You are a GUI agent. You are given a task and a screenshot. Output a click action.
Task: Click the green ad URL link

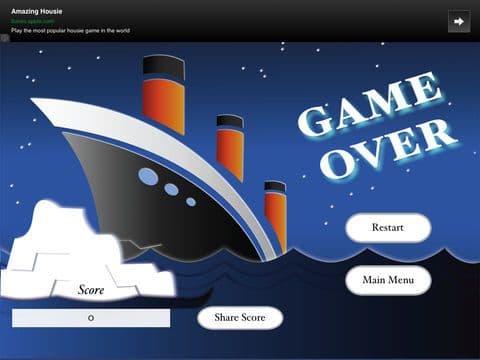[x=33, y=21]
